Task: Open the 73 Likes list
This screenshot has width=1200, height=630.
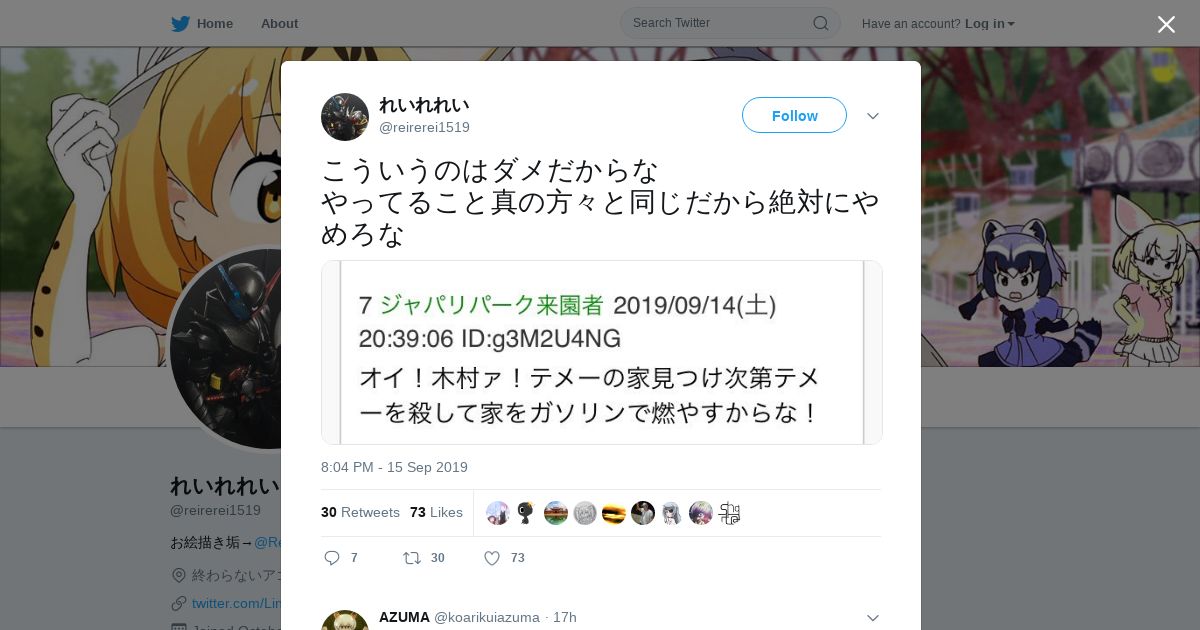Action: (x=436, y=512)
